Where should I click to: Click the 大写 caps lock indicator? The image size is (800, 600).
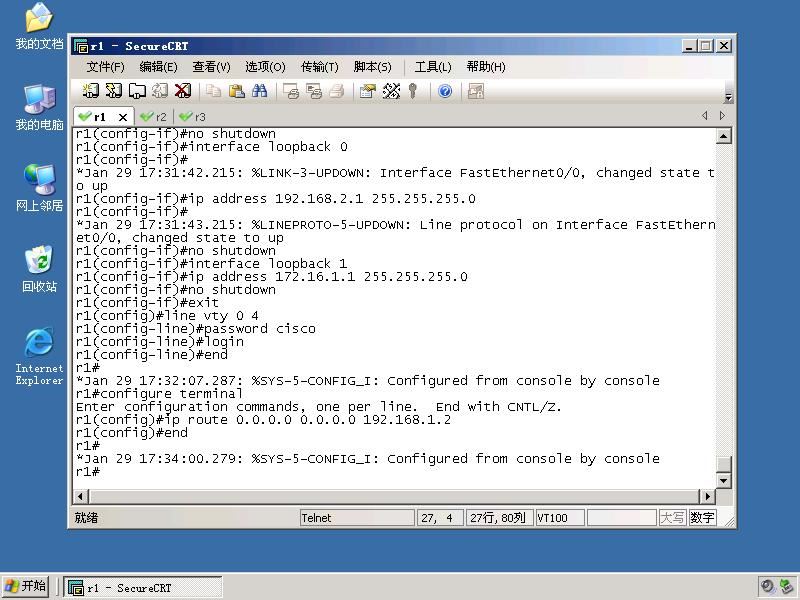click(x=672, y=518)
